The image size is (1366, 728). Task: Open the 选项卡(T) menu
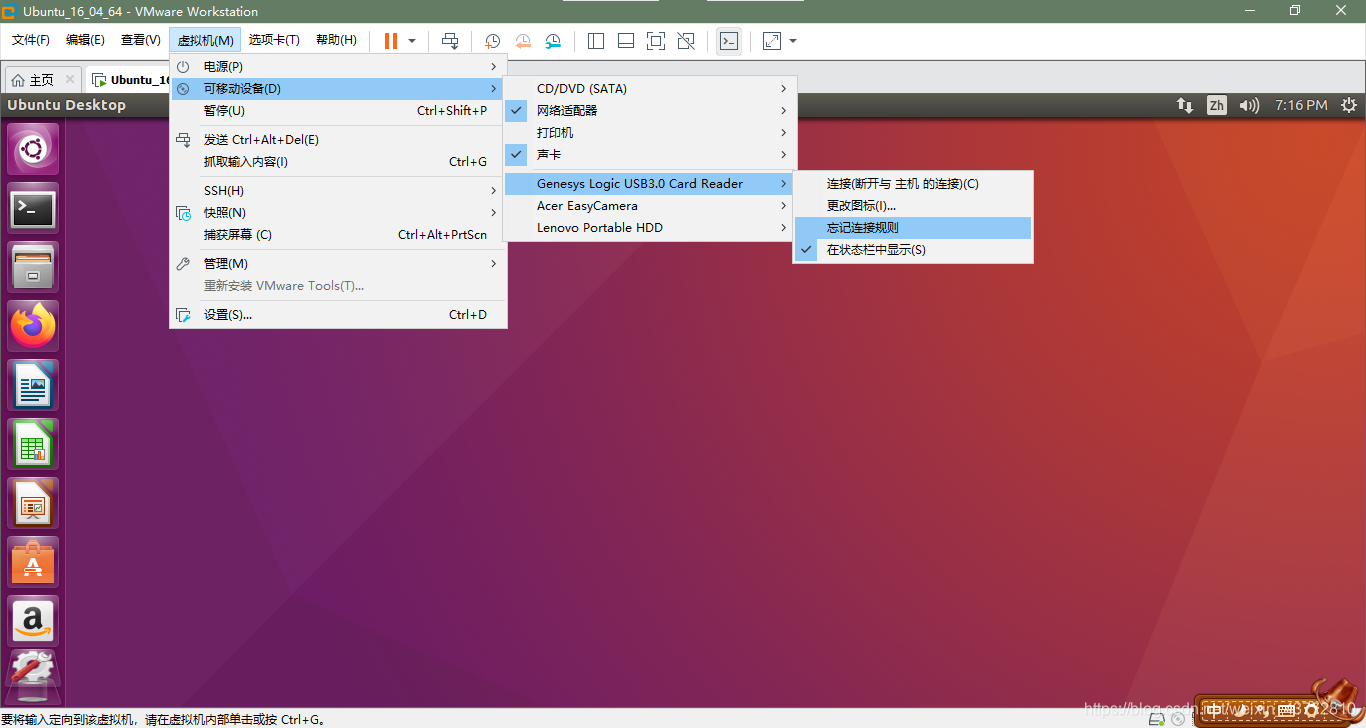point(274,40)
